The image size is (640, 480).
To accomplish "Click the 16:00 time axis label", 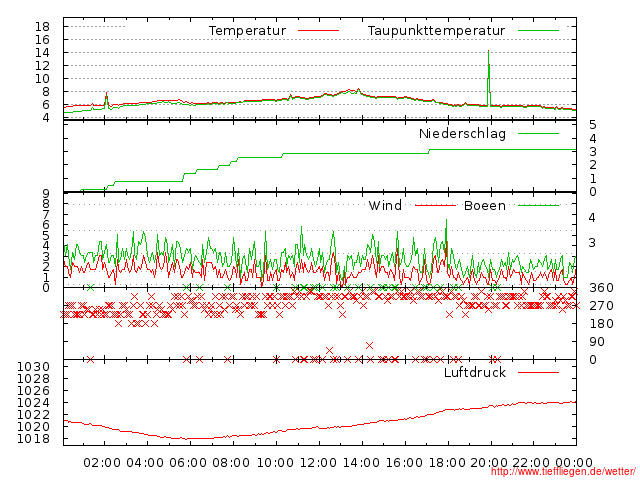I will (404, 463).
